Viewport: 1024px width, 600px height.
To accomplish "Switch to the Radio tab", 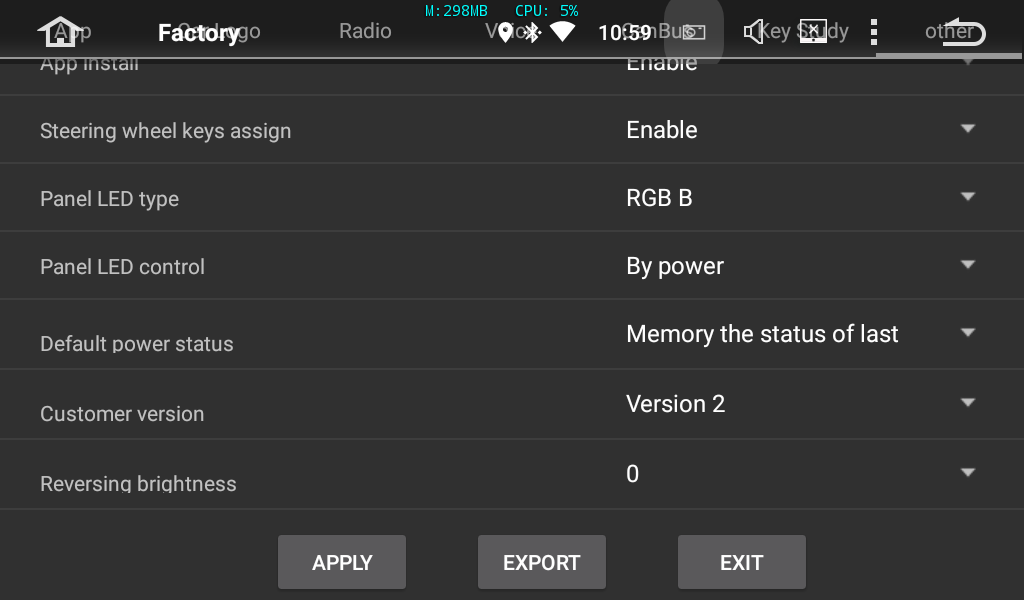I will (x=365, y=31).
